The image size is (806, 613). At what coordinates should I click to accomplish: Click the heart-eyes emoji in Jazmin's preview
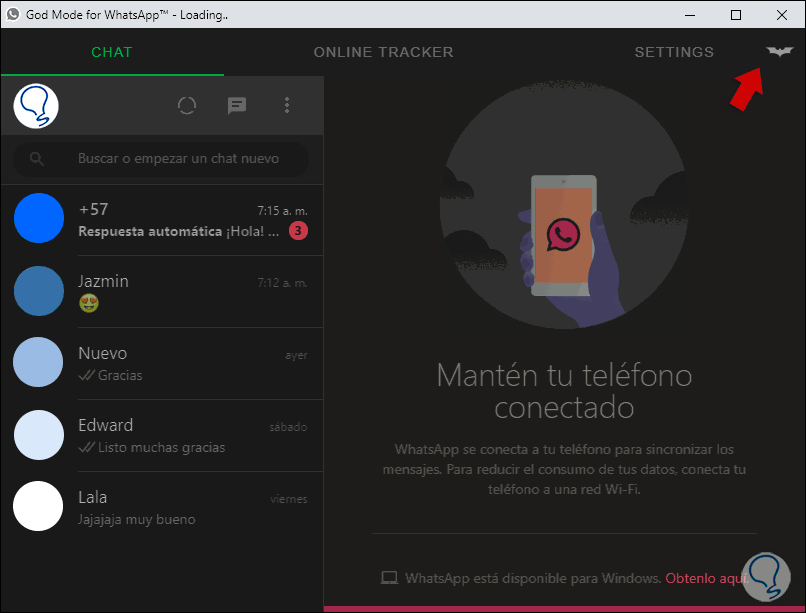(x=89, y=303)
